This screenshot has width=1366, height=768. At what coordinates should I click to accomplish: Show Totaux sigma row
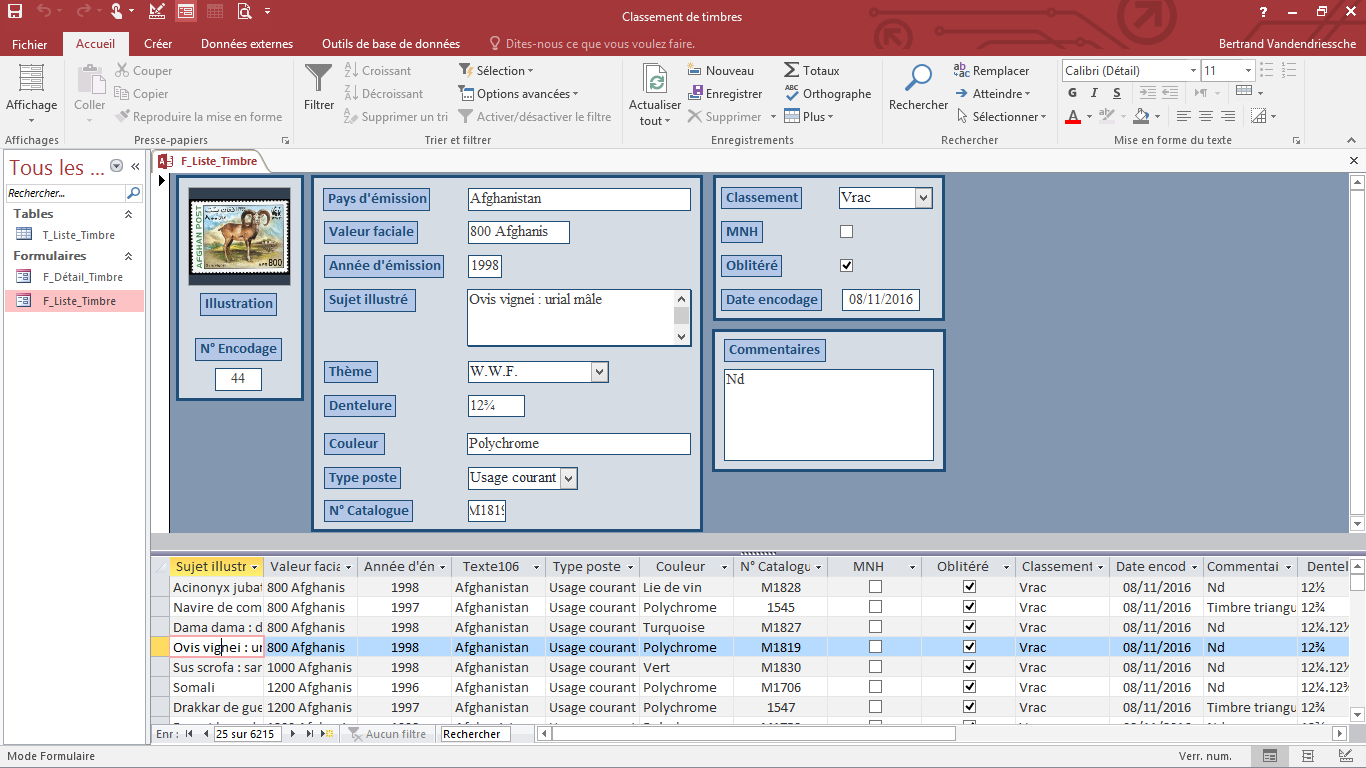point(811,71)
